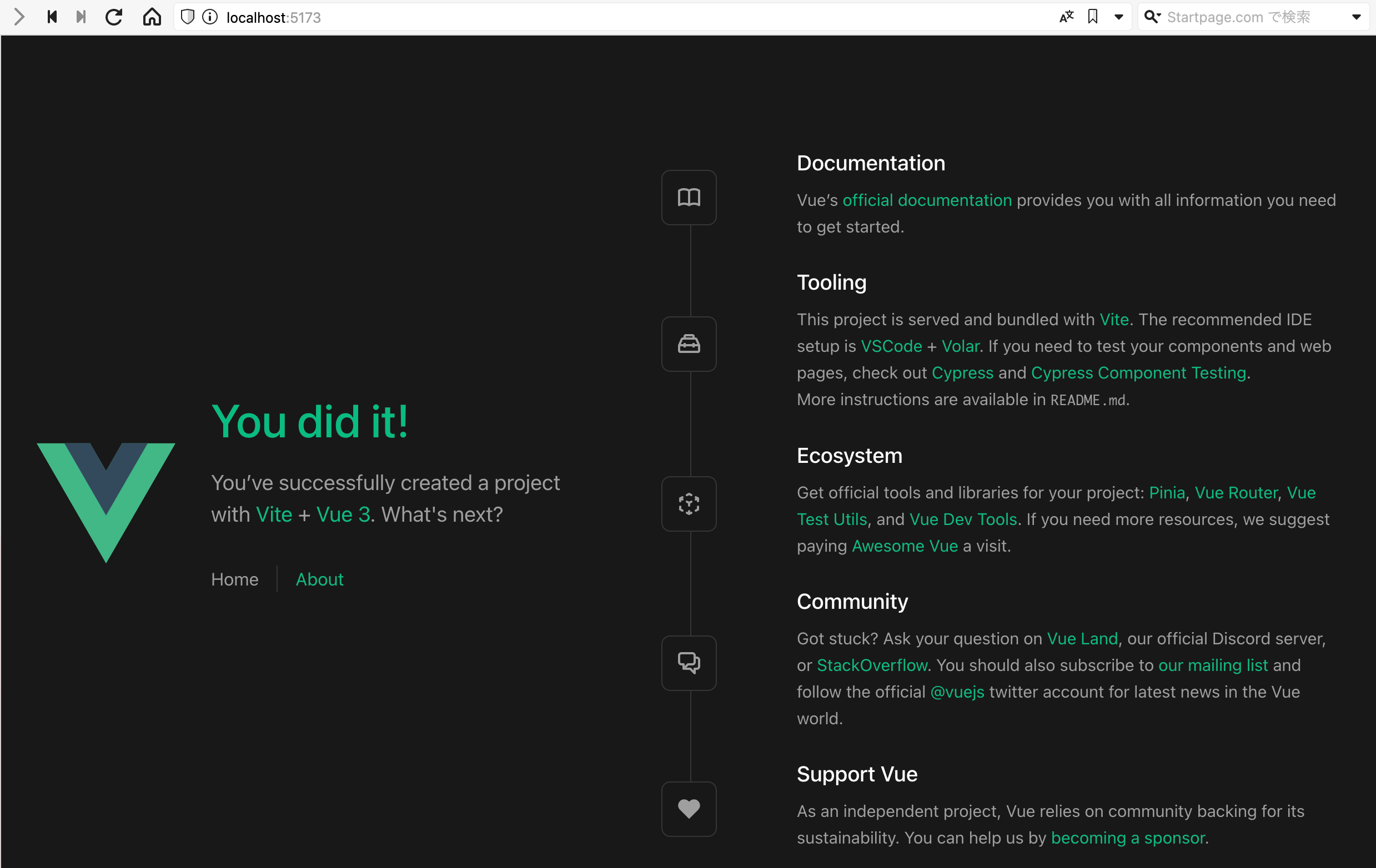This screenshot has width=1376, height=868.
Task: Navigate back to the previous page
Action: pyautogui.click(x=52, y=17)
